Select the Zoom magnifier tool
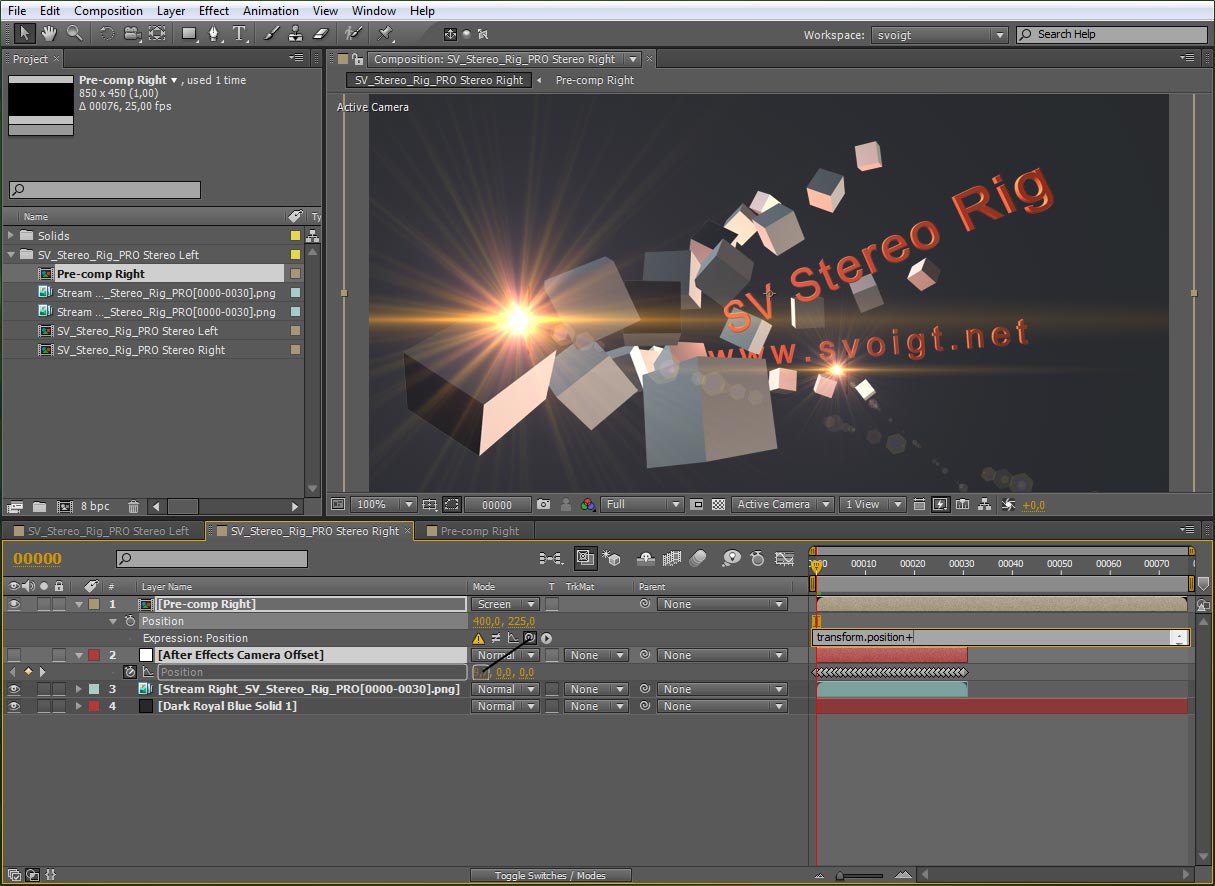1215x886 pixels. [74, 34]
